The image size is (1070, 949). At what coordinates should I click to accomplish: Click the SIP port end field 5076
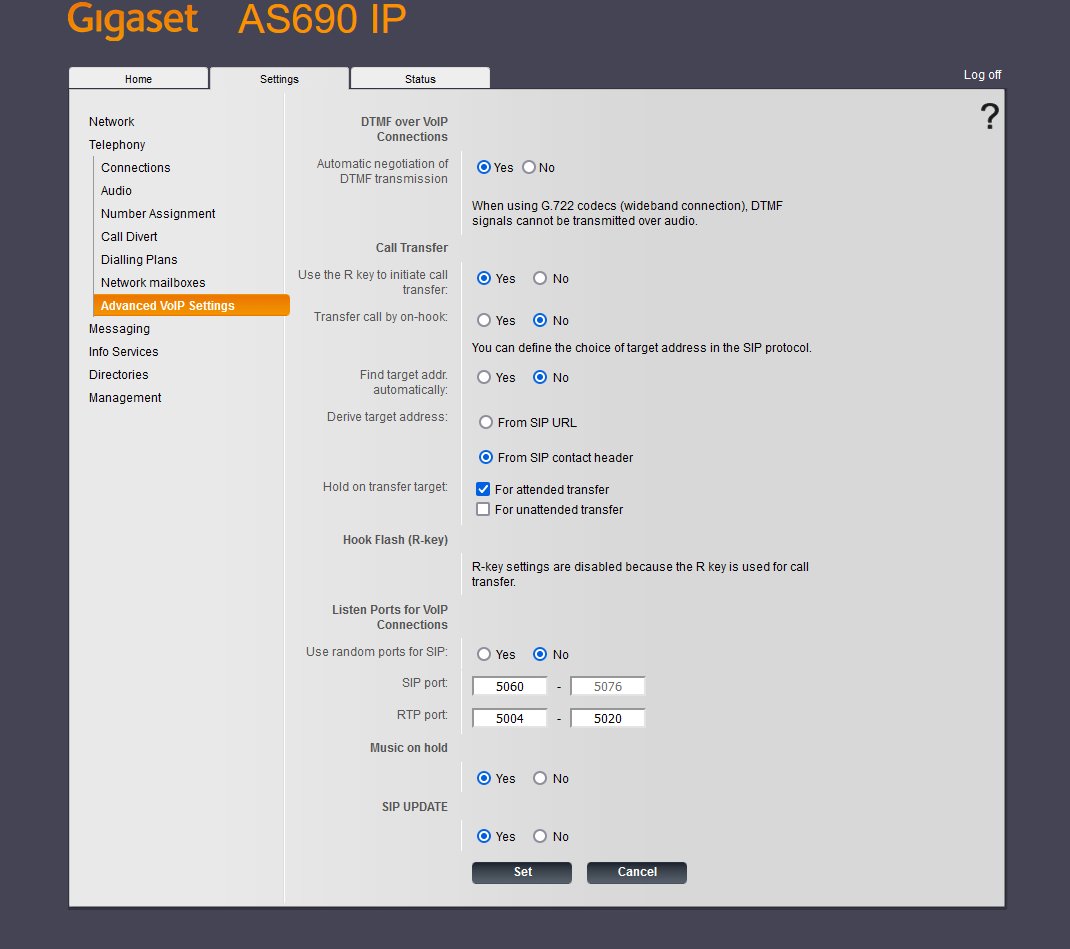coord(607,686)
